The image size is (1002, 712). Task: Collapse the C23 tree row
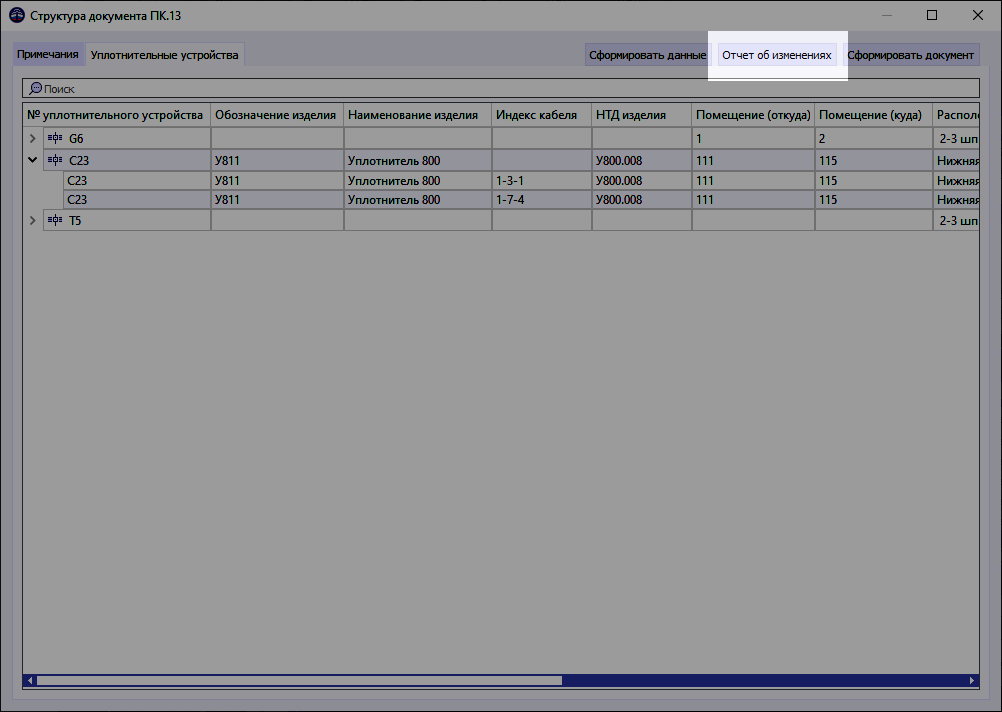click(x=32, y=159)
